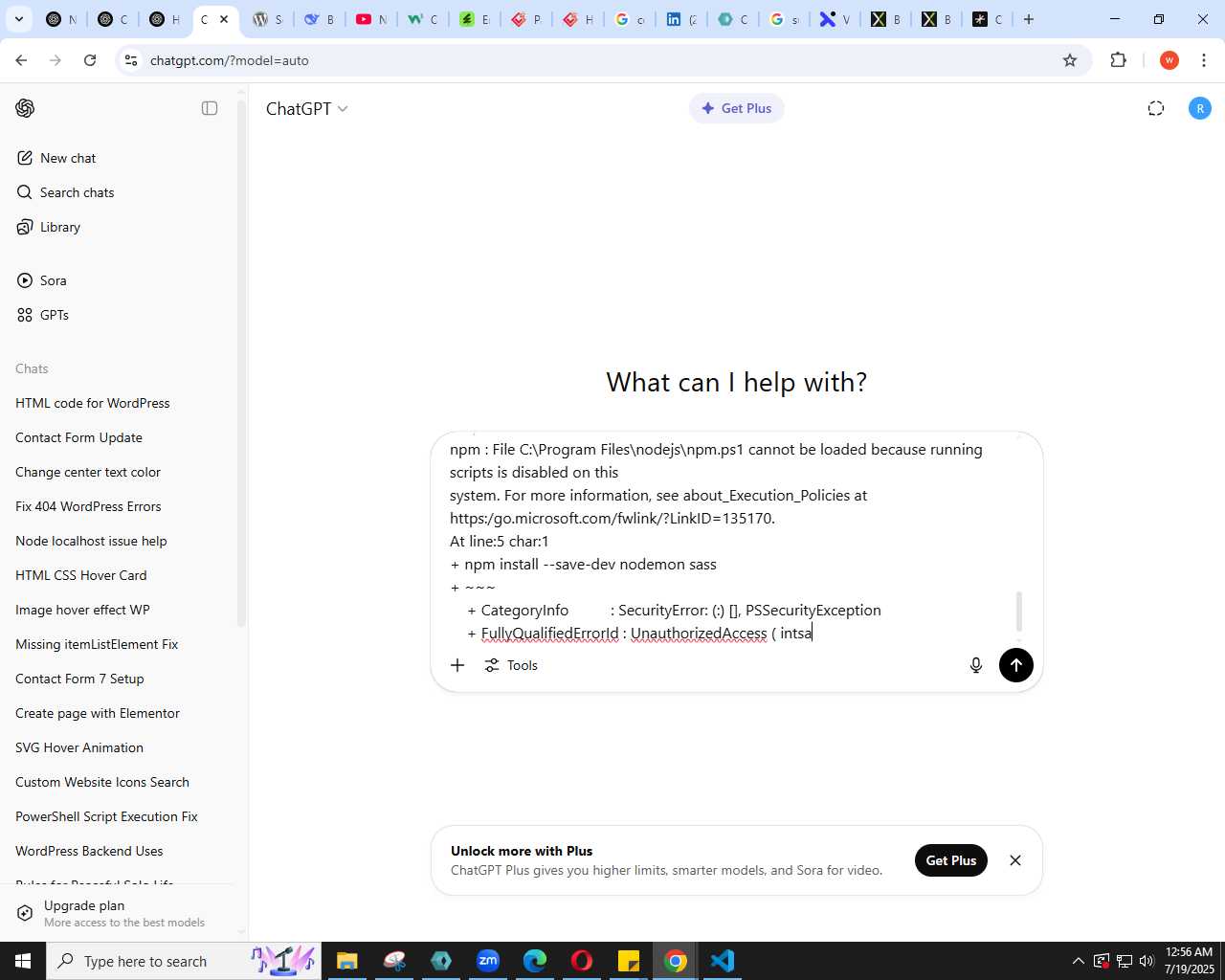
Task: Close the active ChatGPT tab
Action: 224,19
